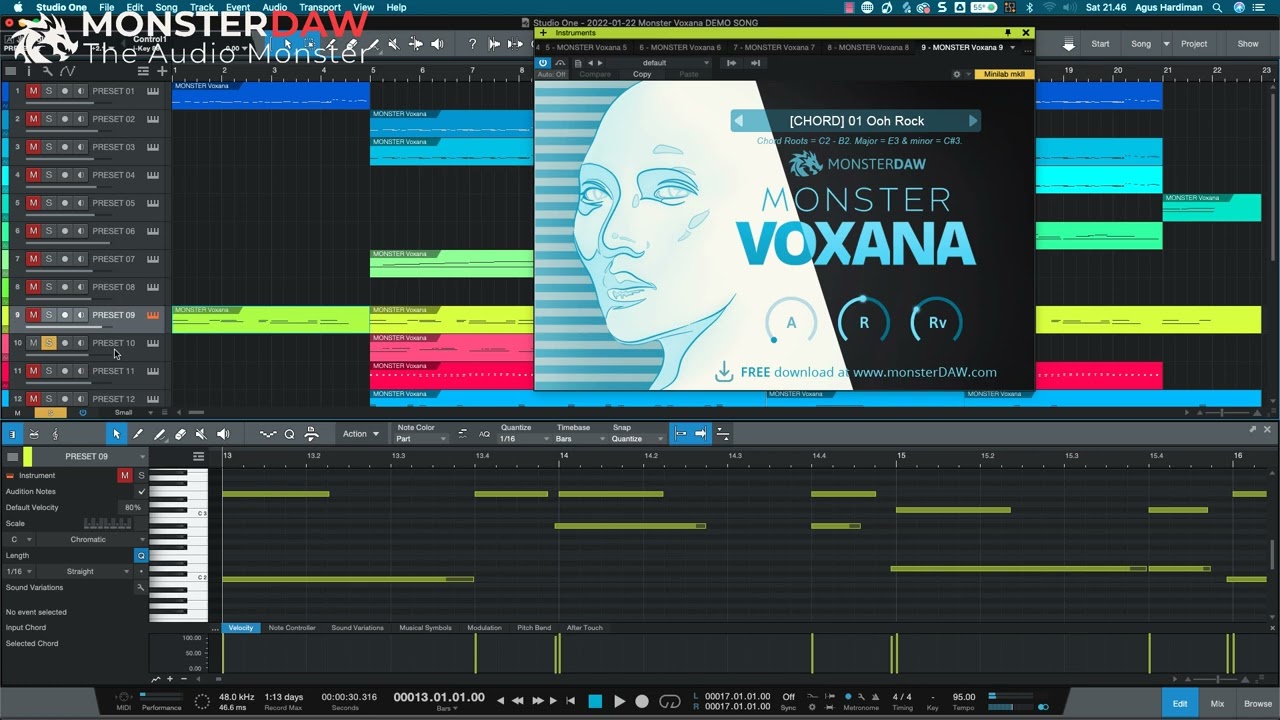This screenshot has width=1280, height=720.
Task: Select the Line draw tool in editor
Action: point(159,434)
